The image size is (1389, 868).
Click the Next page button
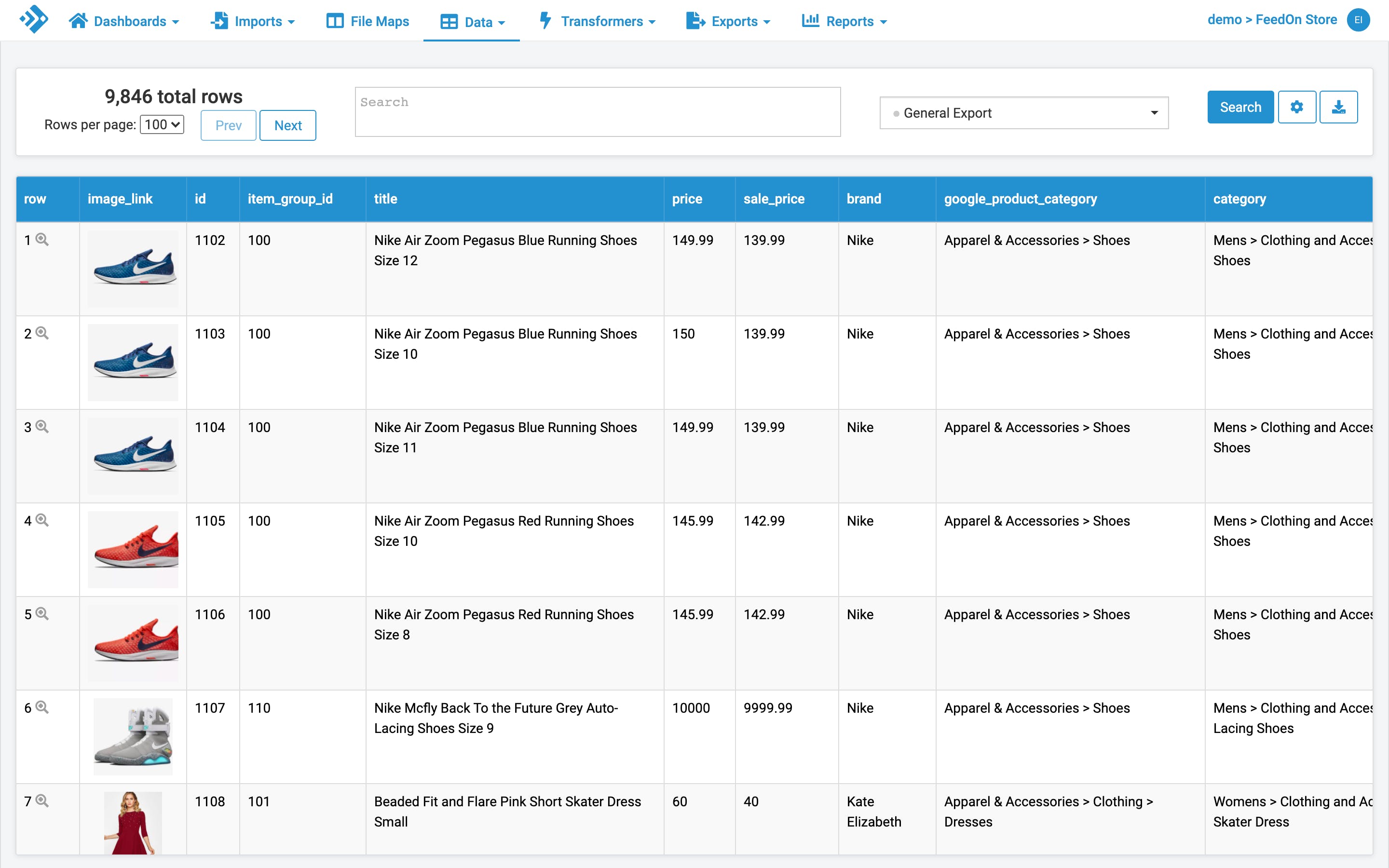tap(287, 125)
